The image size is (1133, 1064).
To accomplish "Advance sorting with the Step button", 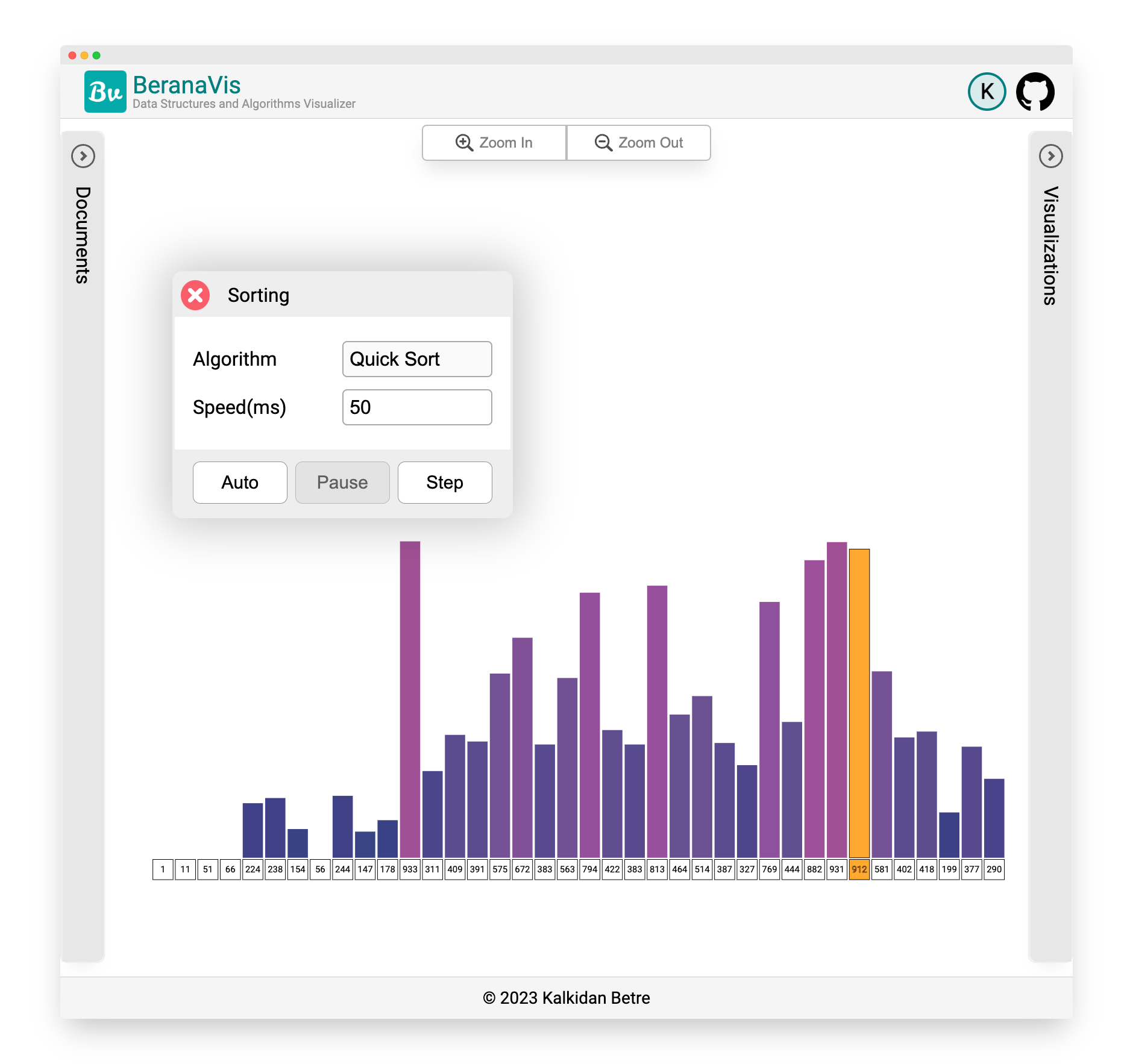I will 445,483.
